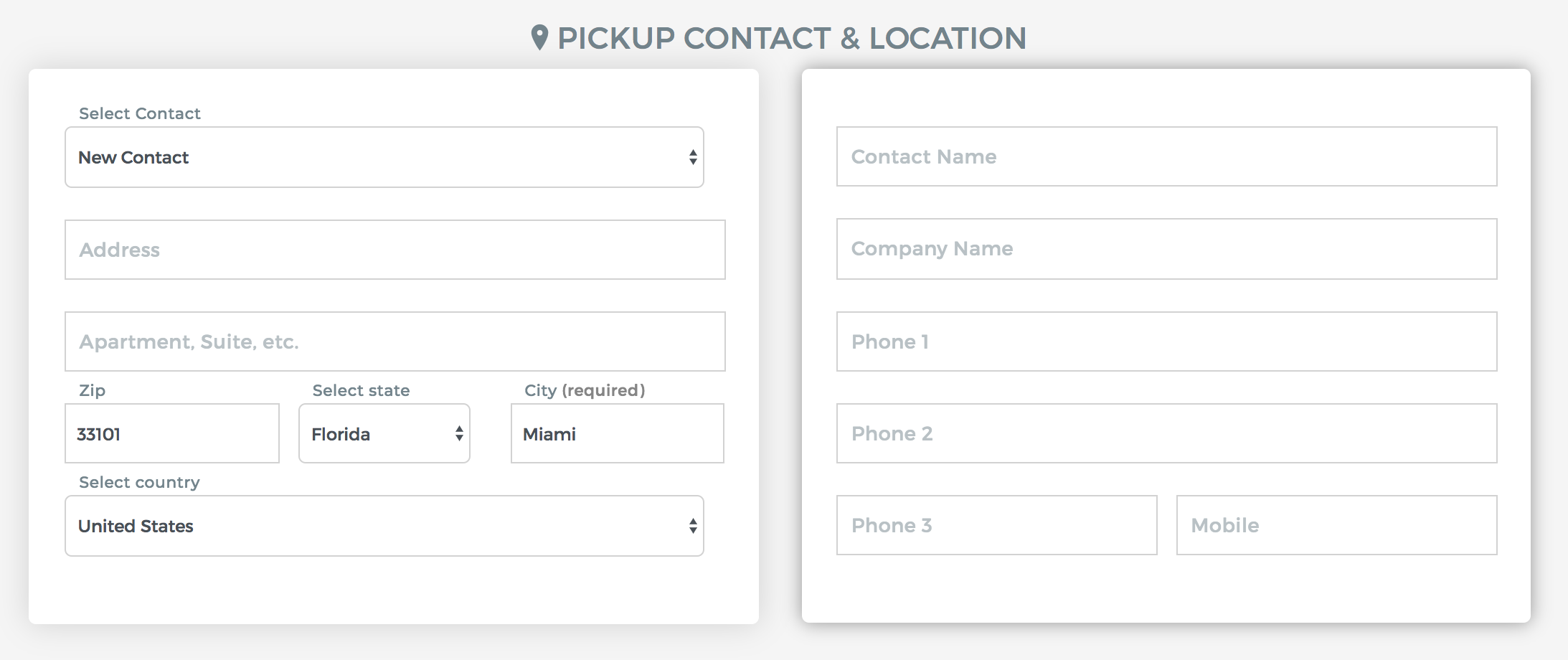Click the state dropdown arrow indicator

[459, 433]
